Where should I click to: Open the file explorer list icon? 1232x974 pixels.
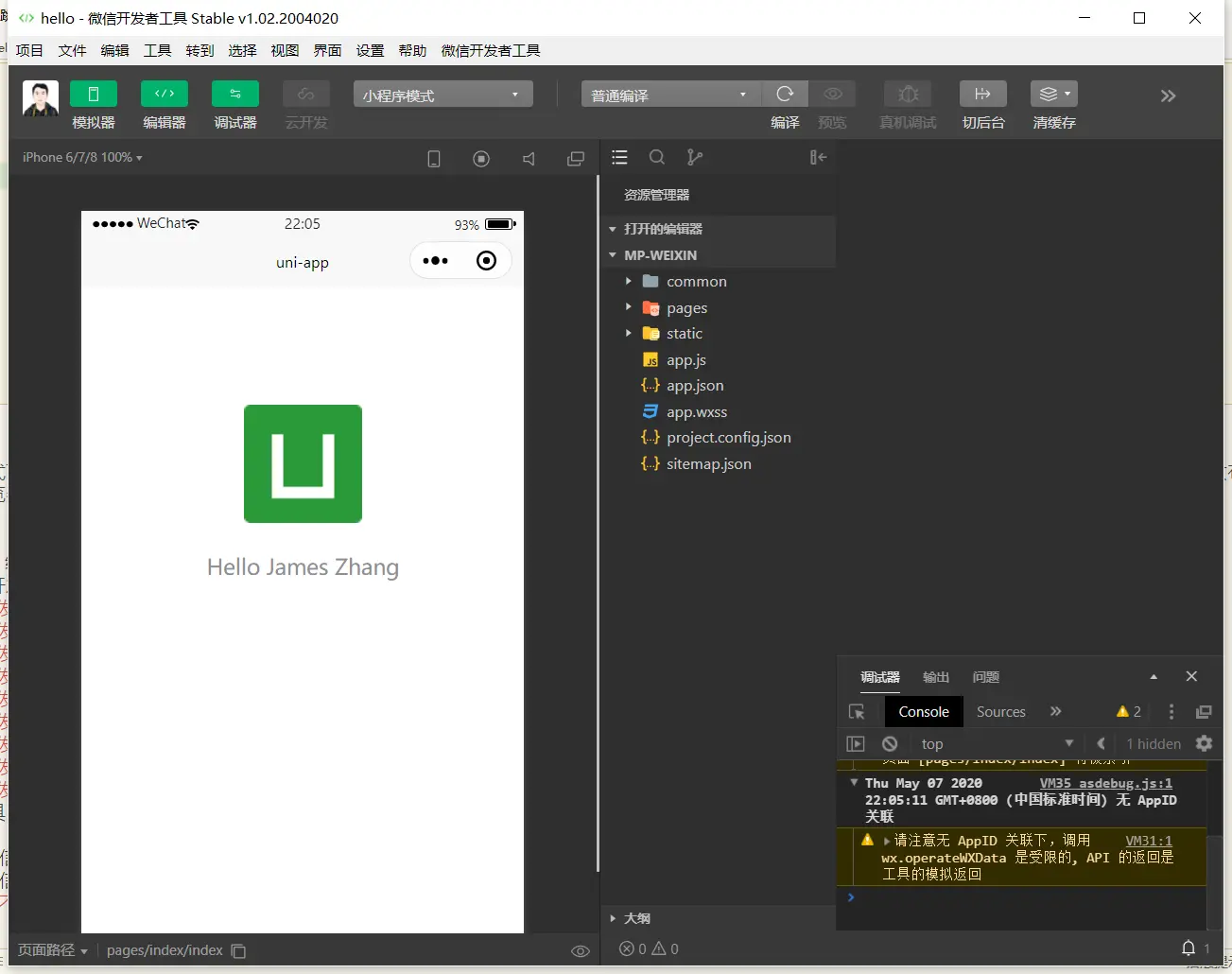click(619, 157)
